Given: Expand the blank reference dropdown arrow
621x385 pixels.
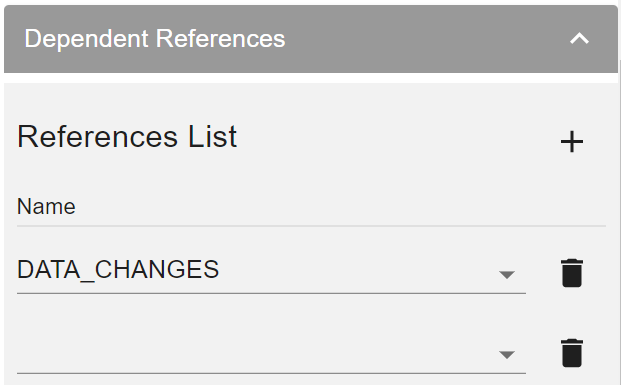Looking at the screenshot, I should pos(507,355).
